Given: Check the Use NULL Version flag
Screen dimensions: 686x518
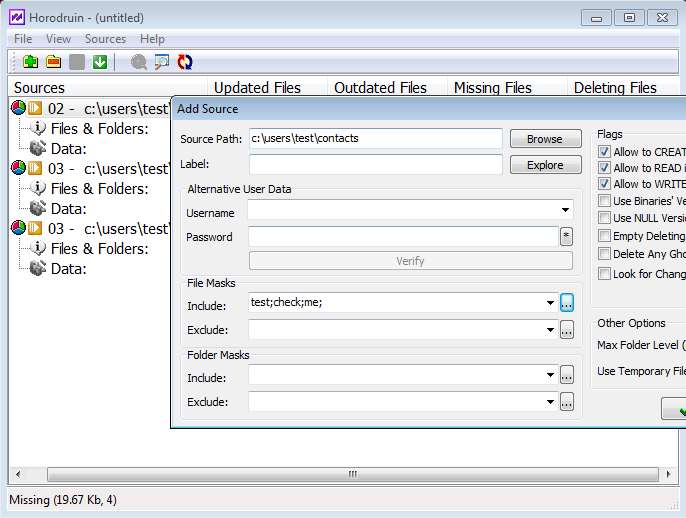Looking at the screenshot, I should (604, 218).
